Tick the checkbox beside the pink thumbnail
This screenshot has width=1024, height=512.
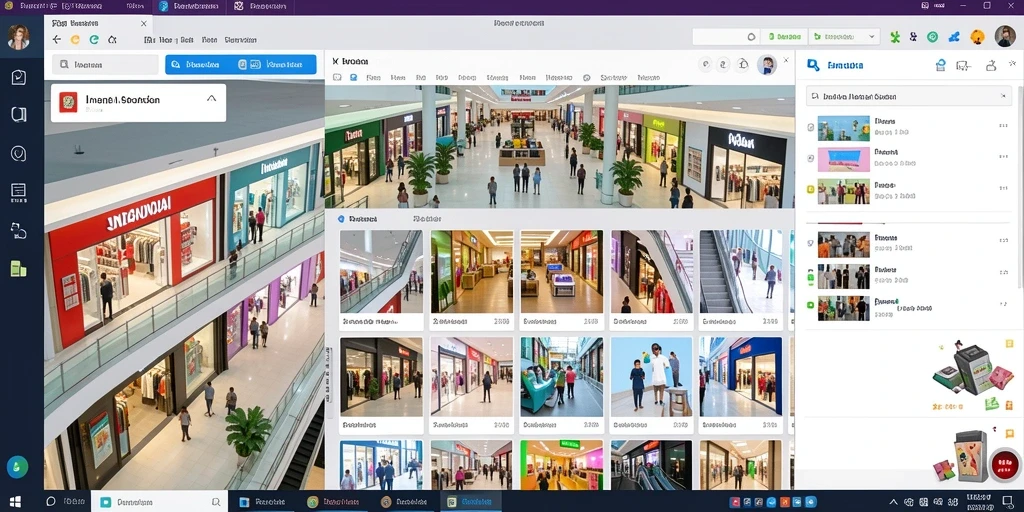pos(810,159)
